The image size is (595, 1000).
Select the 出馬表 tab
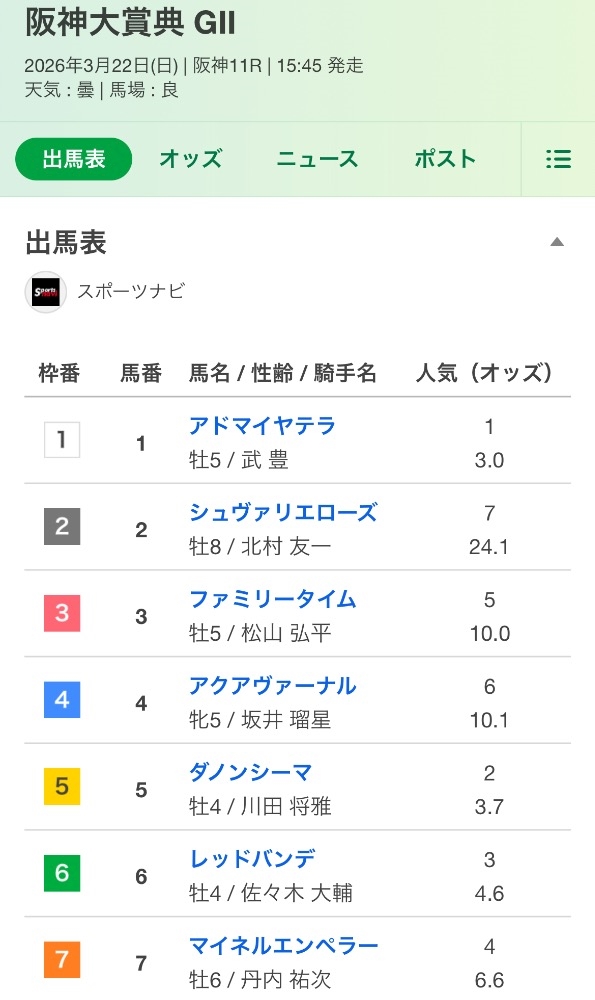73,159
